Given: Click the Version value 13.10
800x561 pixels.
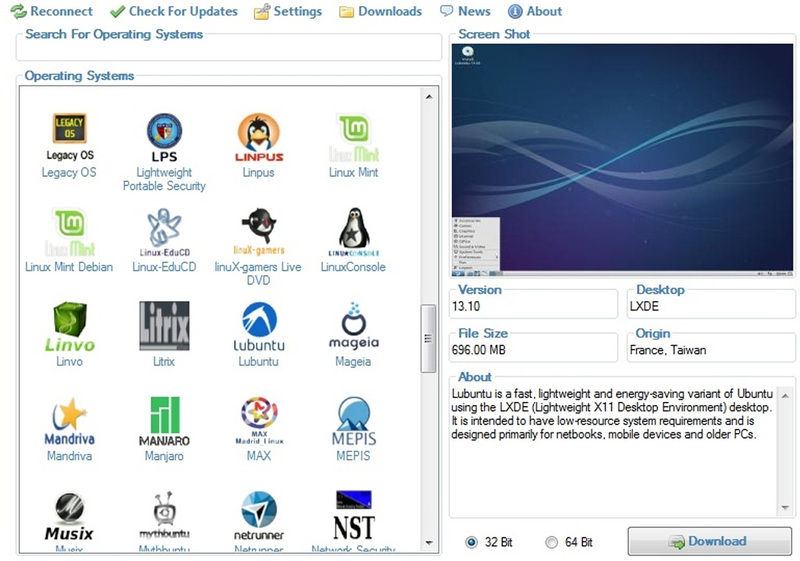Looking at the screenshot, I should (x=466, y=306).
